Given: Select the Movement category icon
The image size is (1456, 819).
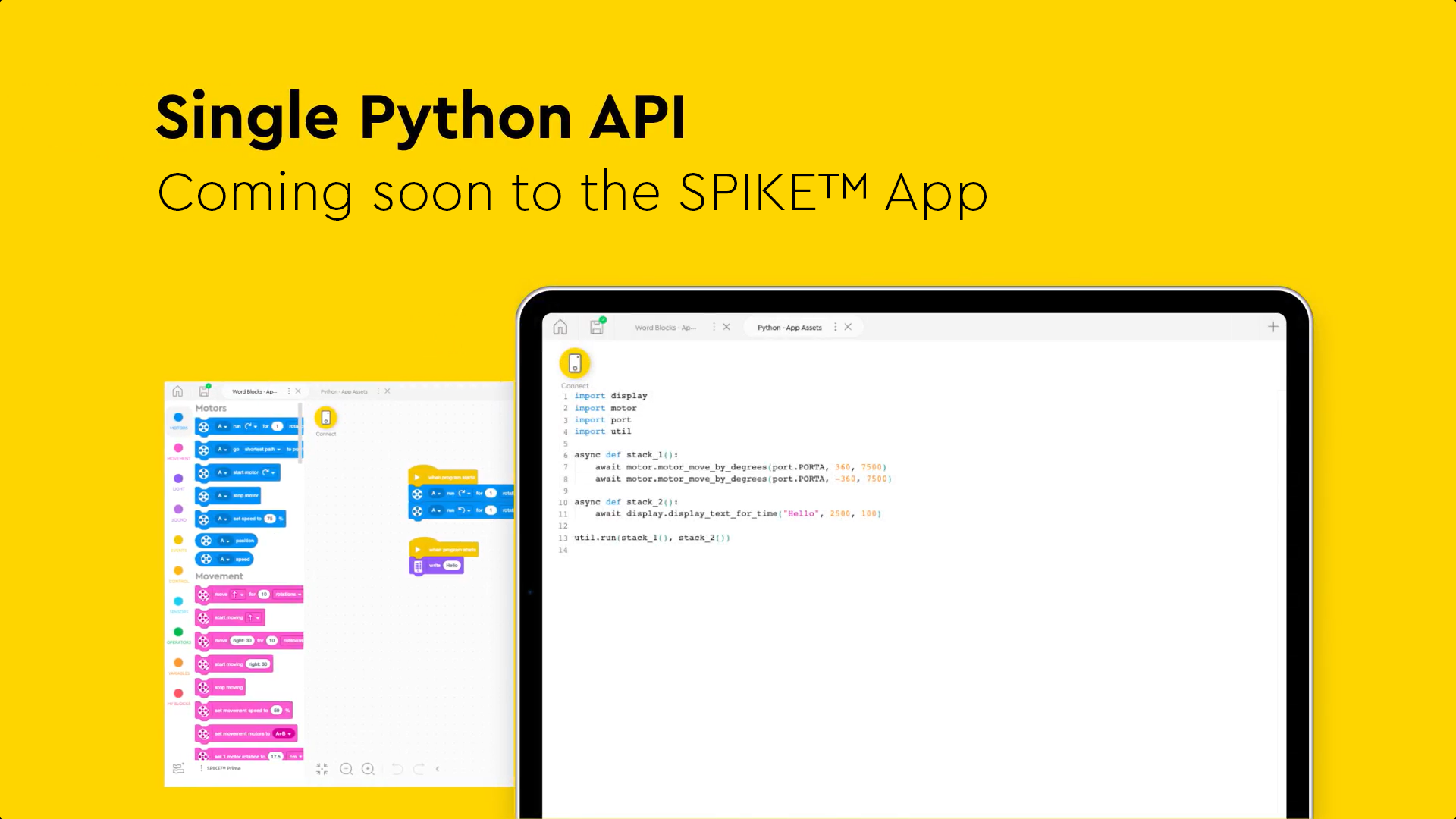Looking at the screenshot, I should coord(178,447).
